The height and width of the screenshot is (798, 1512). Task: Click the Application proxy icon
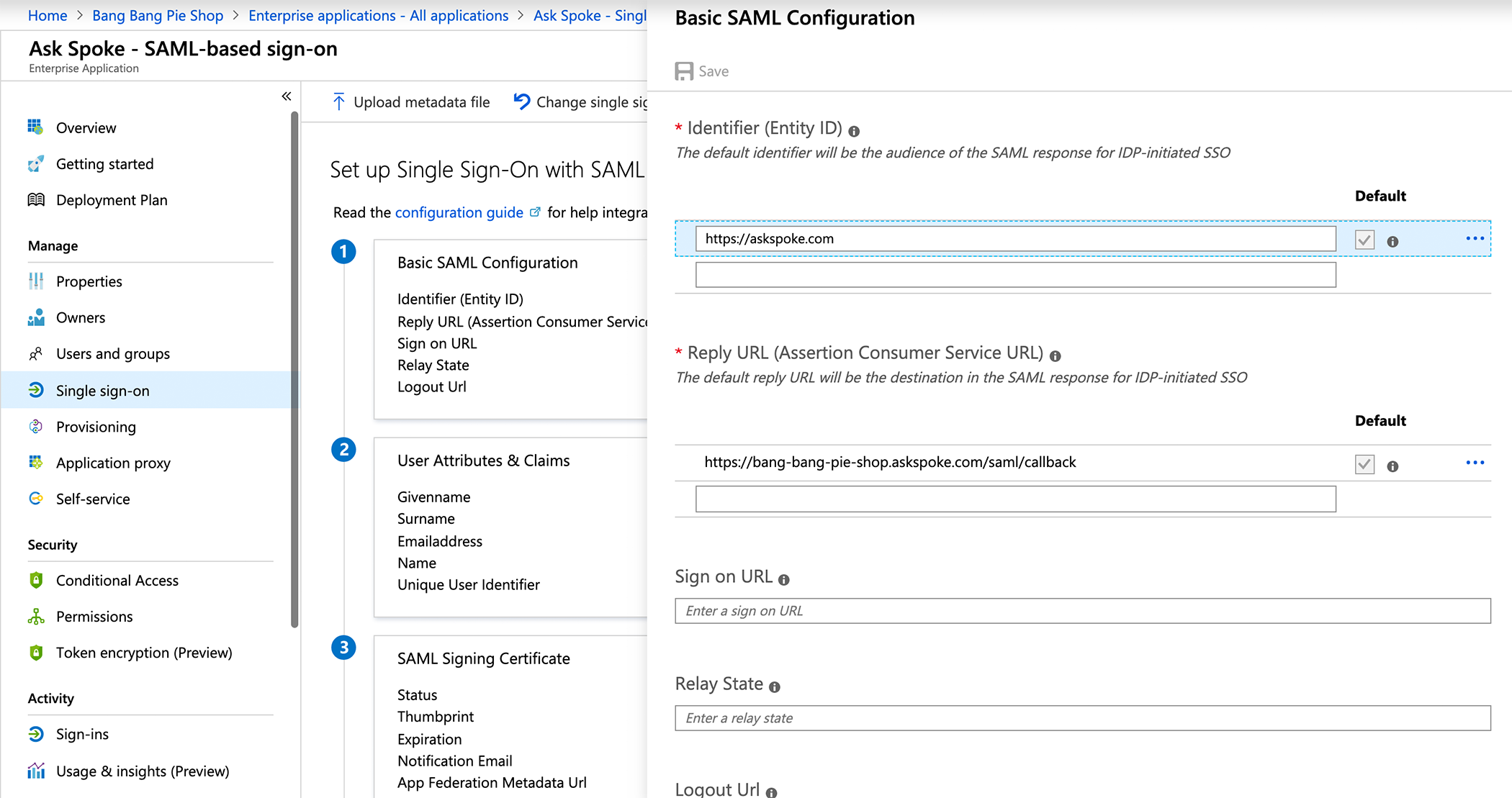(x=35, y=463)
